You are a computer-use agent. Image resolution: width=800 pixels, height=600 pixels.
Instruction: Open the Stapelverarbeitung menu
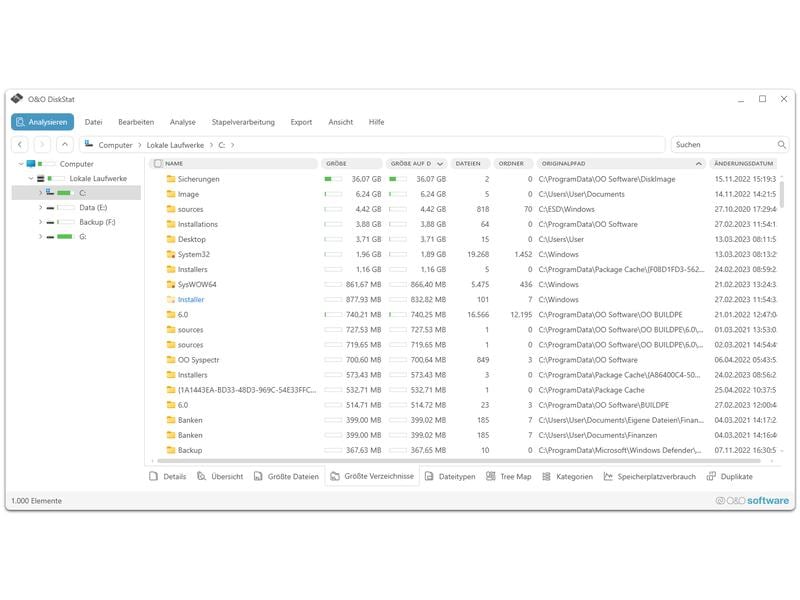[243, 122]
